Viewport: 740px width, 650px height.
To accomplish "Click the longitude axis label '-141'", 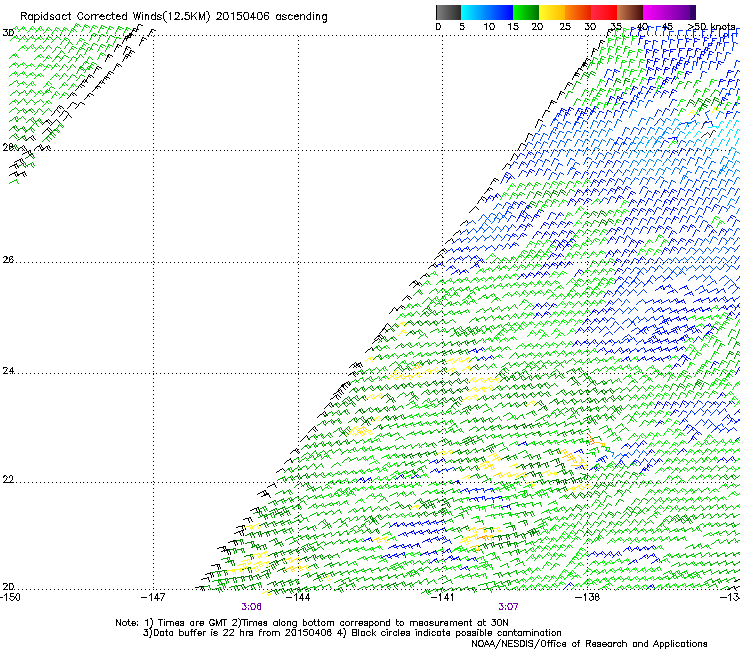I will point(443,597).
